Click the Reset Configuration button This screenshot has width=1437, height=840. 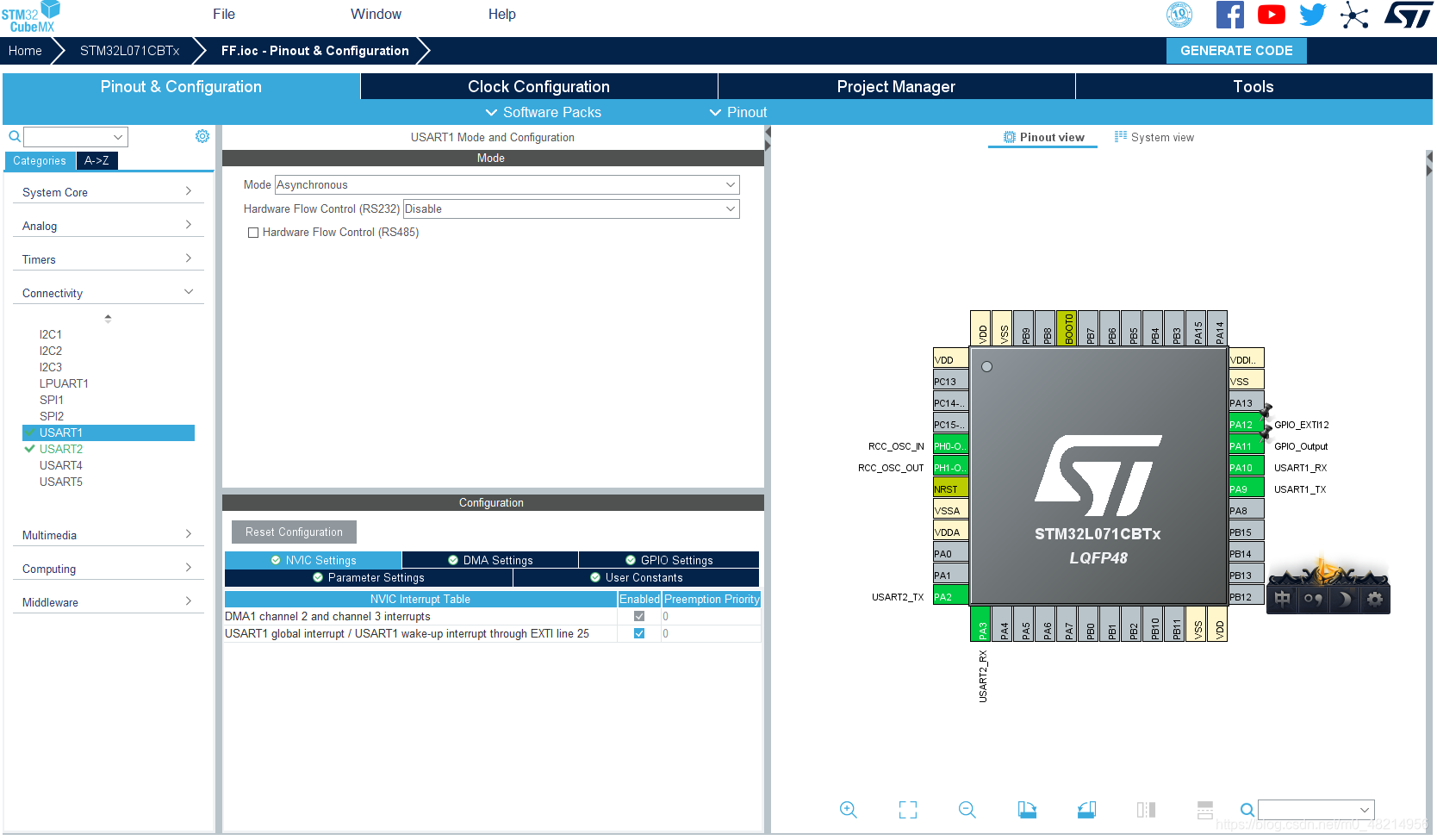pos(294,532)
